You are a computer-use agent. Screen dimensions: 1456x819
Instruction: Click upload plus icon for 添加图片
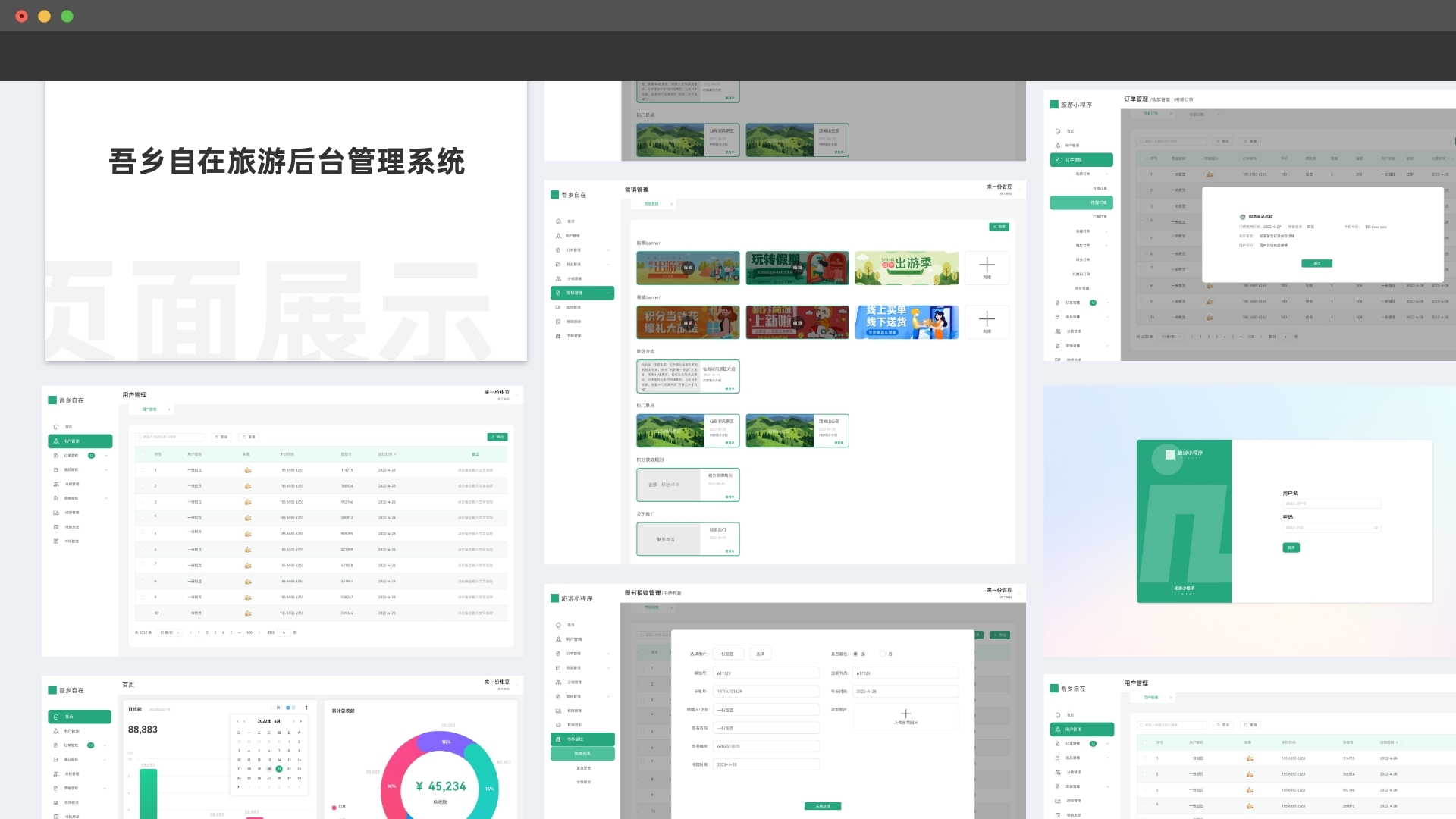pos(905,714)
